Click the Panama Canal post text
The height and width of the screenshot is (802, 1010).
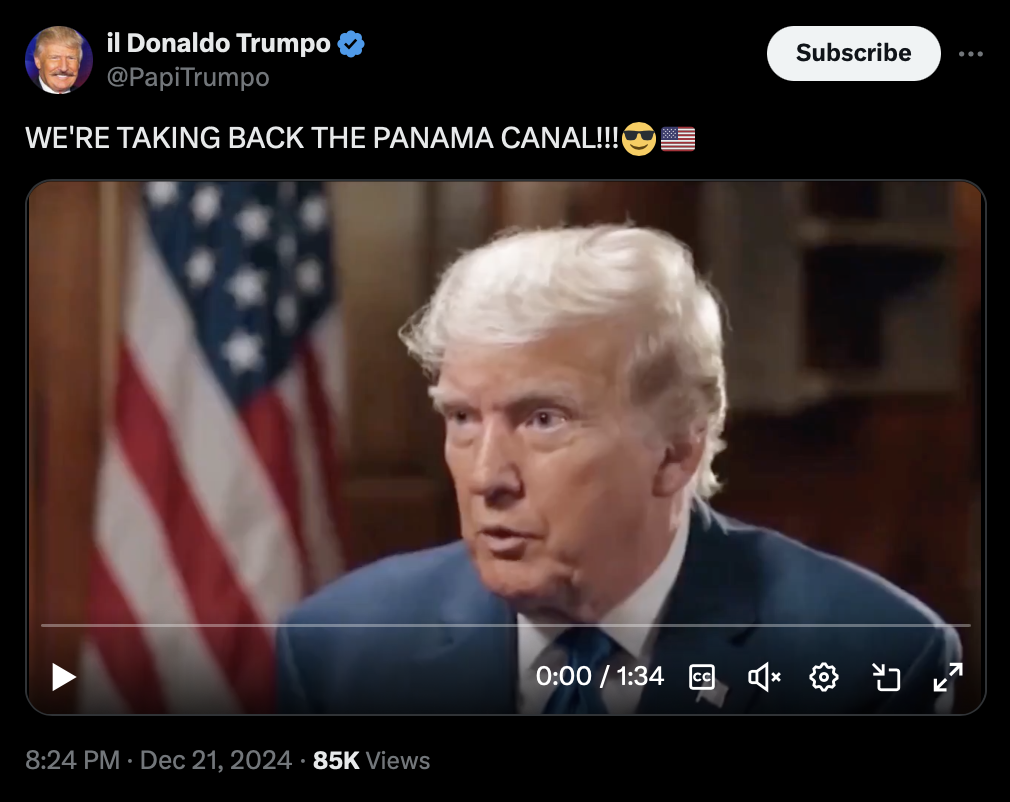[322, 138]
